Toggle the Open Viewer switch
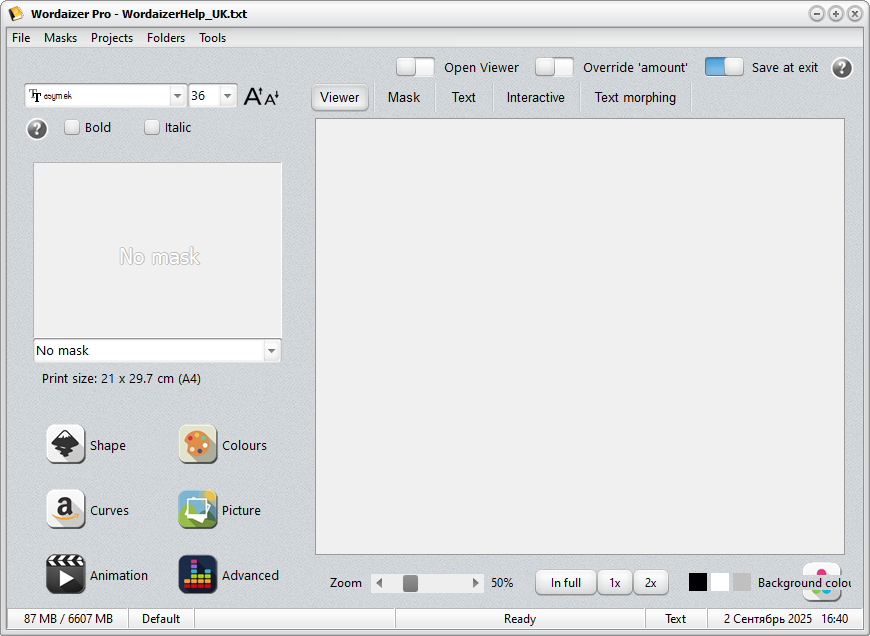Screen dimensions: 870x636 pyautogui.click(x=415, y=67)
